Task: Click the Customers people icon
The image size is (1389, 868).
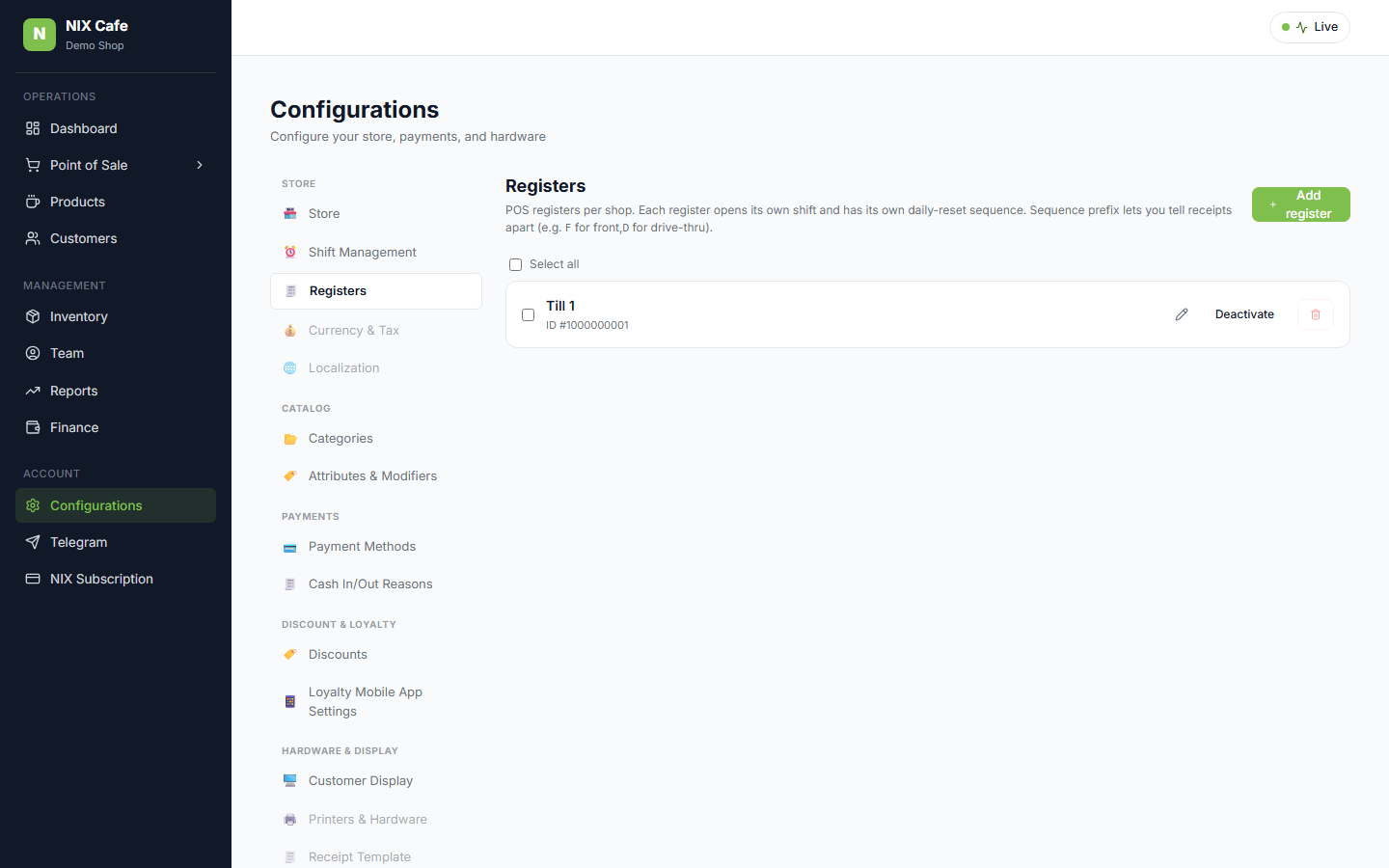Action: click(33, 238)
